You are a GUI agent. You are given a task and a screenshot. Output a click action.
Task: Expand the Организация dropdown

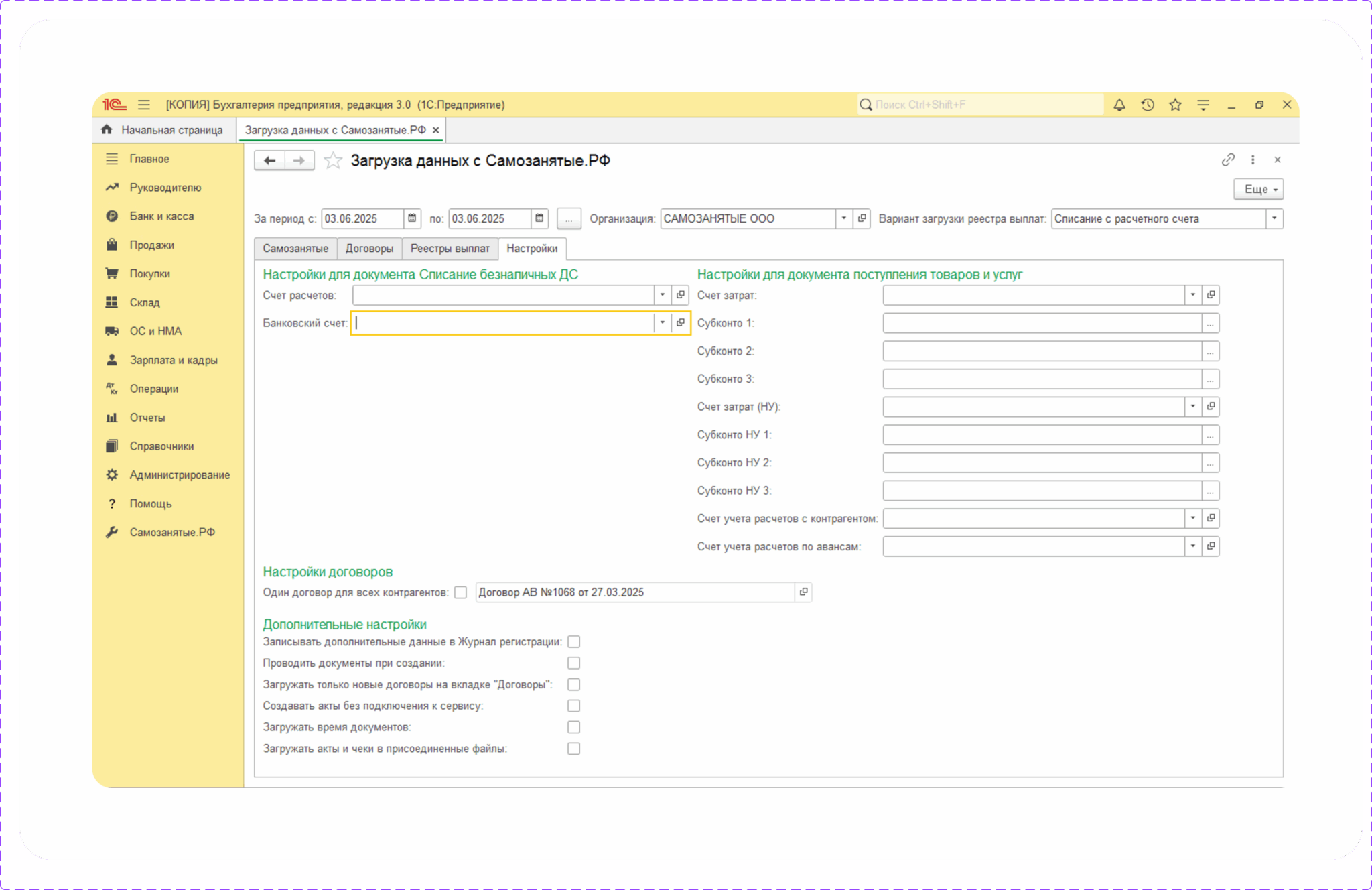point(844,218)
